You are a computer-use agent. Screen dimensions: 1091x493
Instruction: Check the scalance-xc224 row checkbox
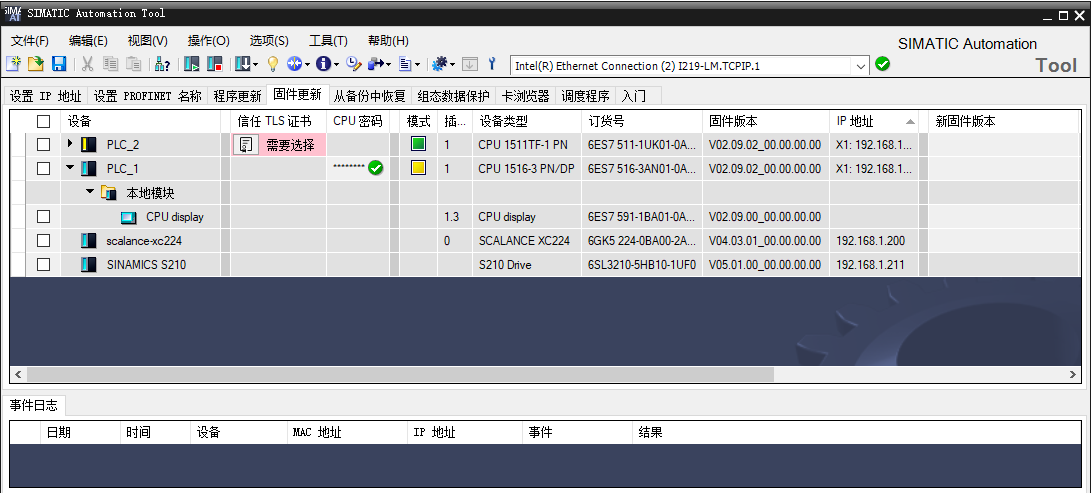click(x=44, y=241)
